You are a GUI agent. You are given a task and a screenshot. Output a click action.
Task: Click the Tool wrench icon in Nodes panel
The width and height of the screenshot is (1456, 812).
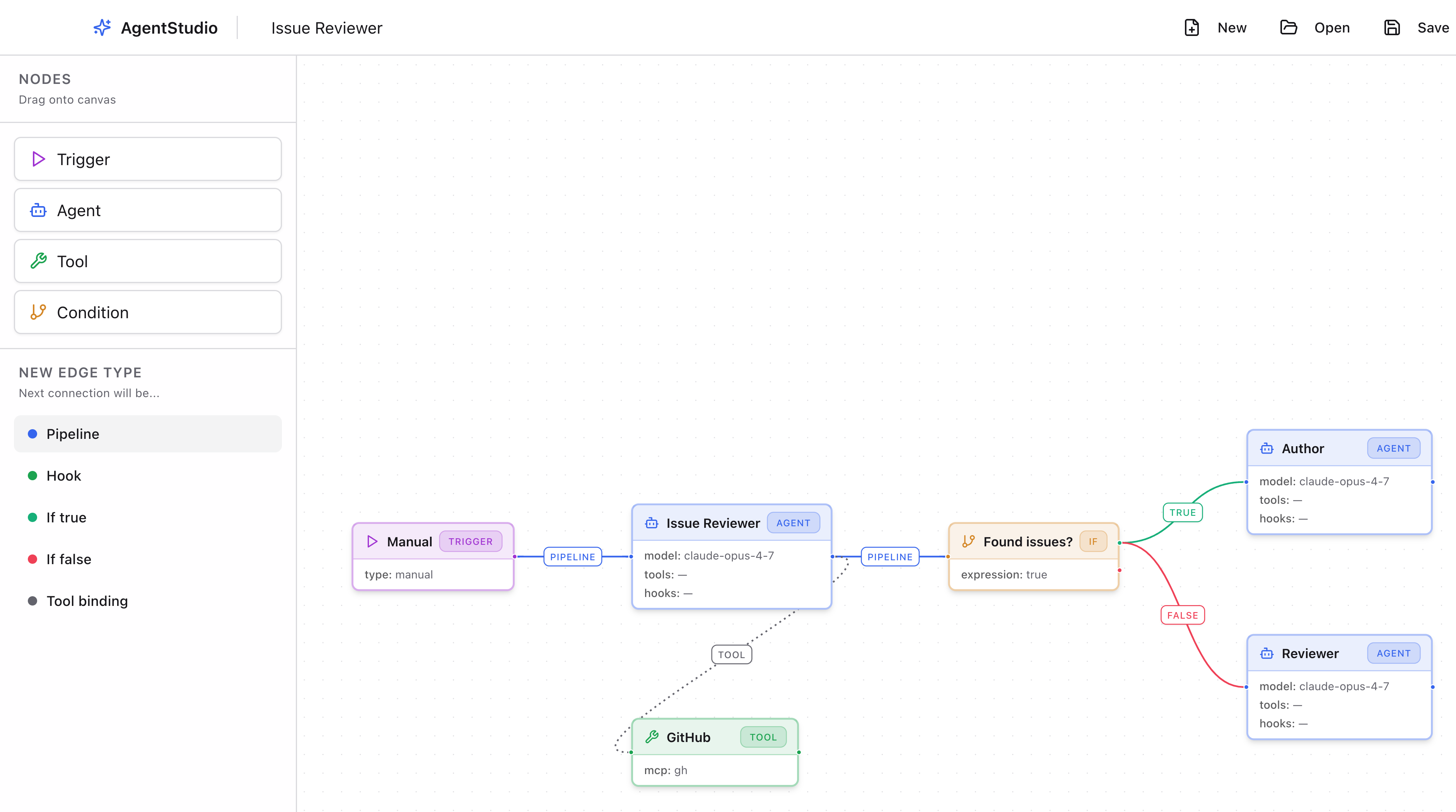(38, 261)
